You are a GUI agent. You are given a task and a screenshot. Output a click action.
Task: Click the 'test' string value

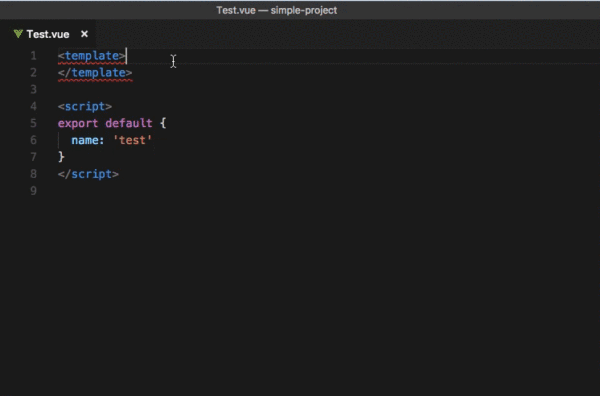[132, 140]
